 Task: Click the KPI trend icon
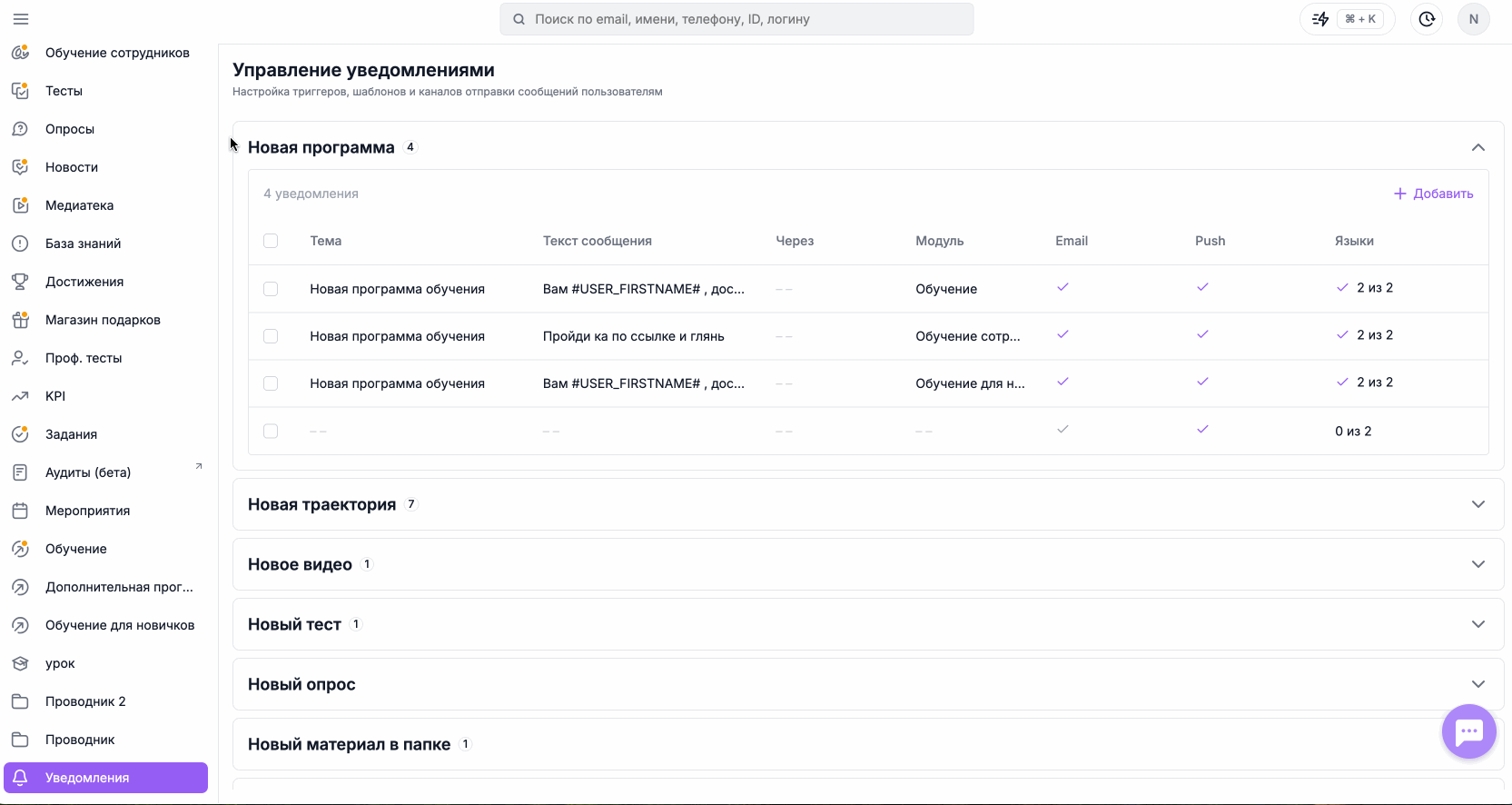click(20, 396)
